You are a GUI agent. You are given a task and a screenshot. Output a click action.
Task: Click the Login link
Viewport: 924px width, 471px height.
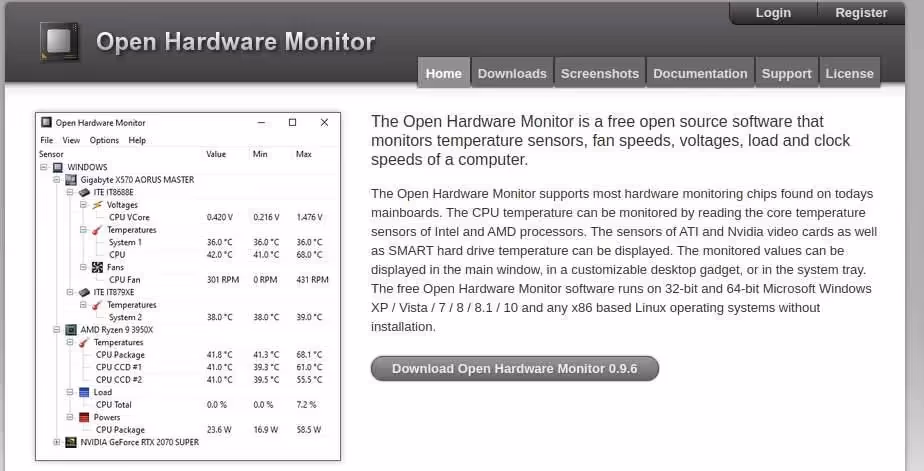(773, 12)
